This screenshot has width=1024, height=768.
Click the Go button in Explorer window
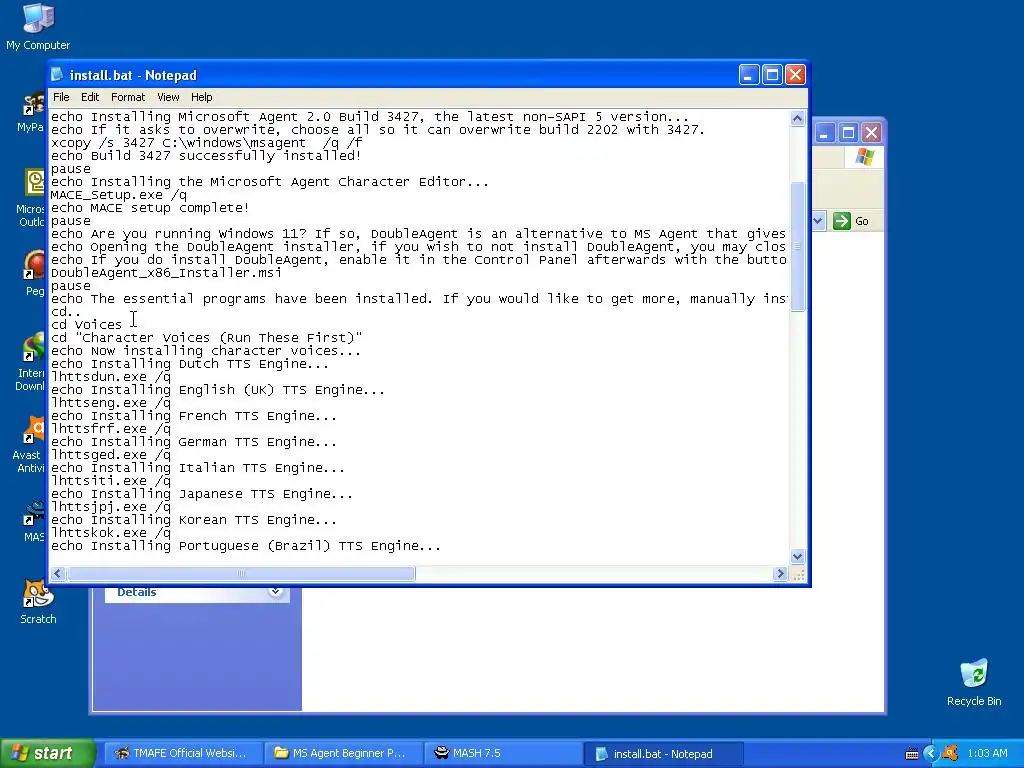click(851, 221)
